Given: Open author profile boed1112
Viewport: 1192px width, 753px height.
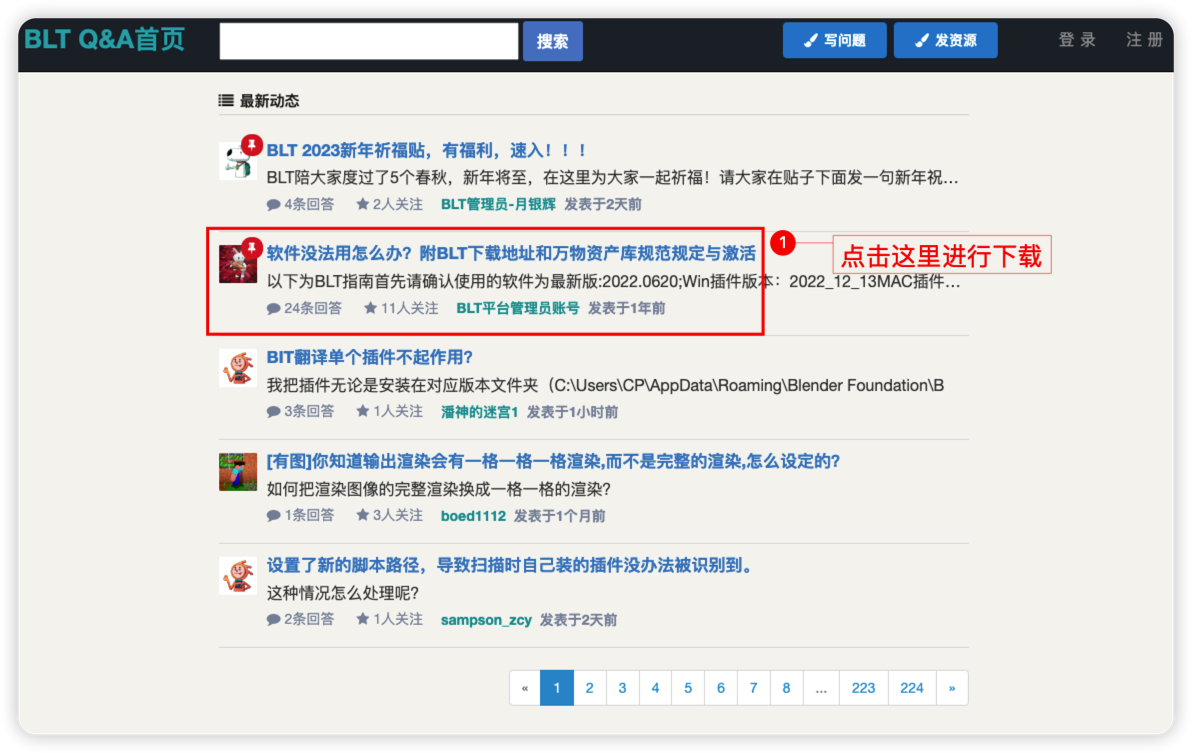Looking at the screenshot, I should coord(473,517).
